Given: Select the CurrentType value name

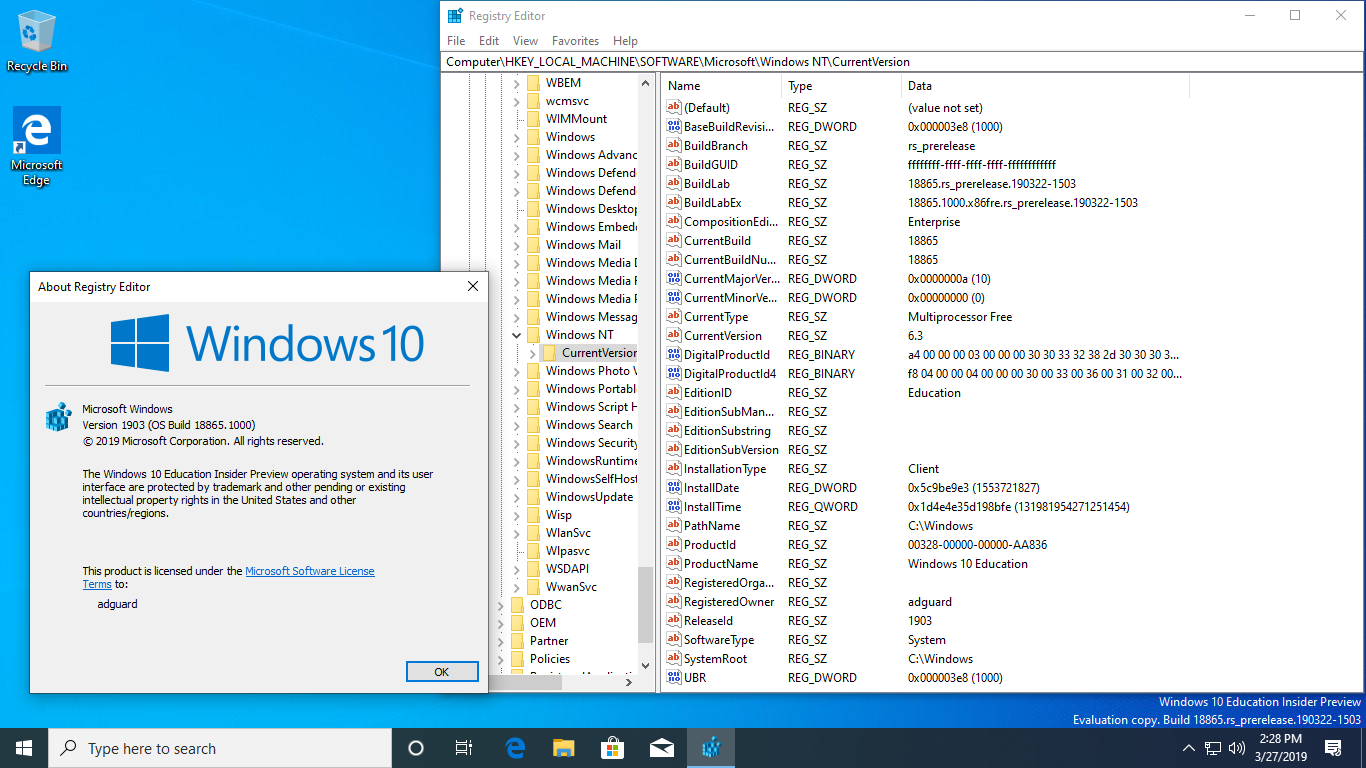Looking at the screenshot, I should [x=716, y=317].
